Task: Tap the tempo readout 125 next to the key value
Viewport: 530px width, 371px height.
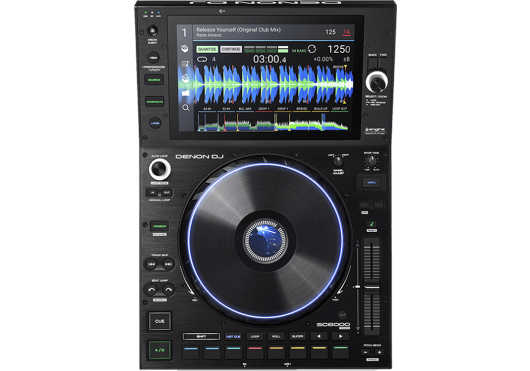Action: [330, 32]
